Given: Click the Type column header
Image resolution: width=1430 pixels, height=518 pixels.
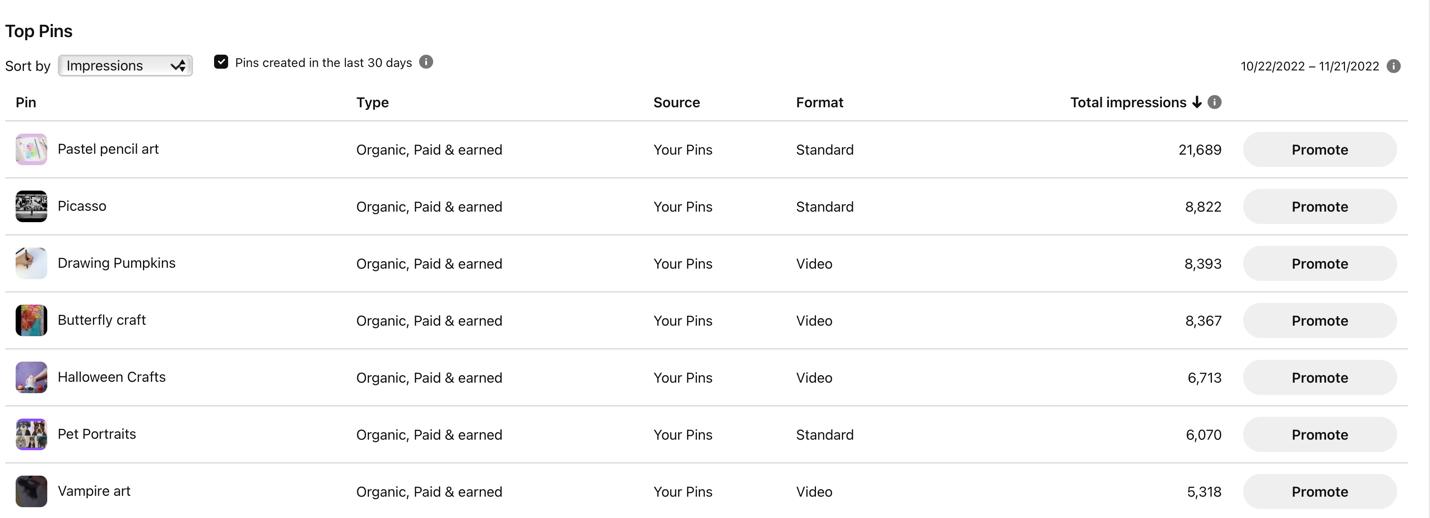Looking at the screenshot, I should [372, 102].
